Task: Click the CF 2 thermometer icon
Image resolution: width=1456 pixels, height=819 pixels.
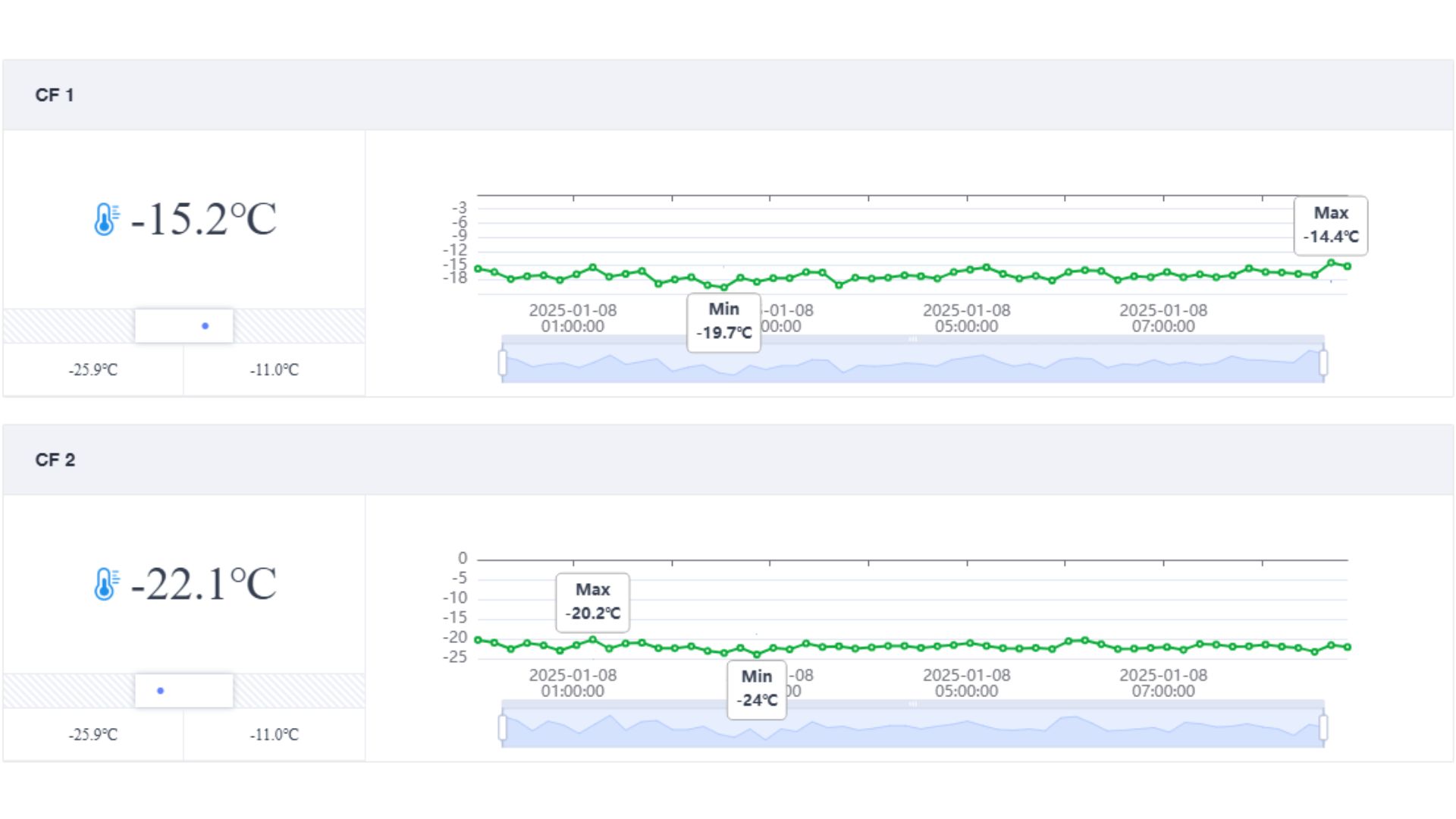Action: [x=105, y=585]
